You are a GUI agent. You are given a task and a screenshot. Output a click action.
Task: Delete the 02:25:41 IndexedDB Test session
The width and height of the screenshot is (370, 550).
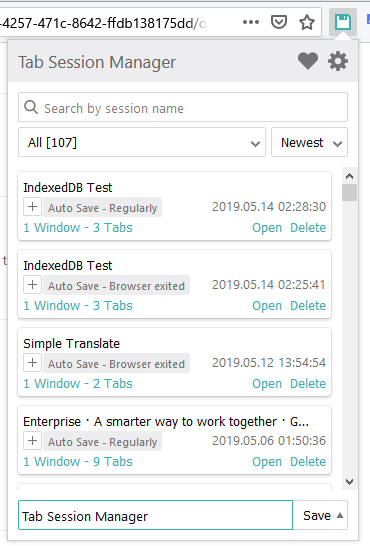pyautogui.click(x=308, y=306)
